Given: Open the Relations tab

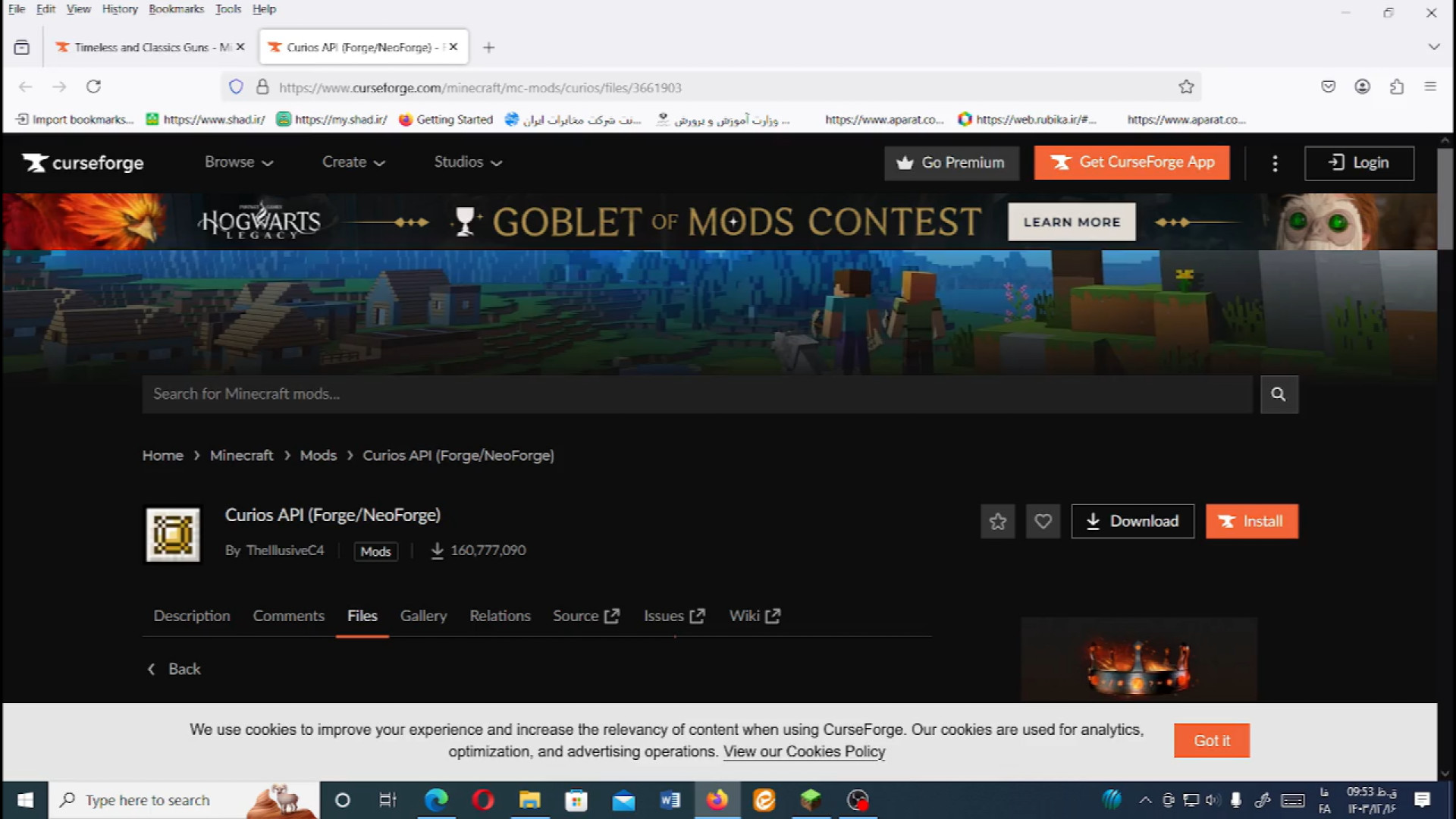Looking at the screenshot, I should coord(500,616).
